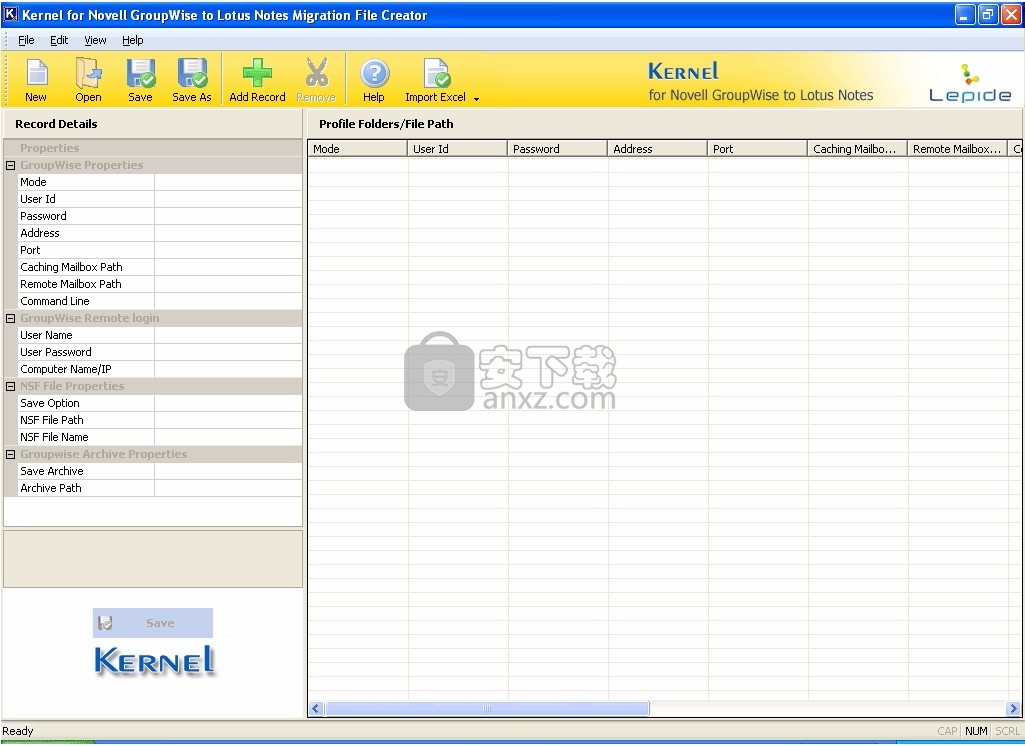Sort by the Password column header
Screen dimensions: 1025x746
point(558,149)
